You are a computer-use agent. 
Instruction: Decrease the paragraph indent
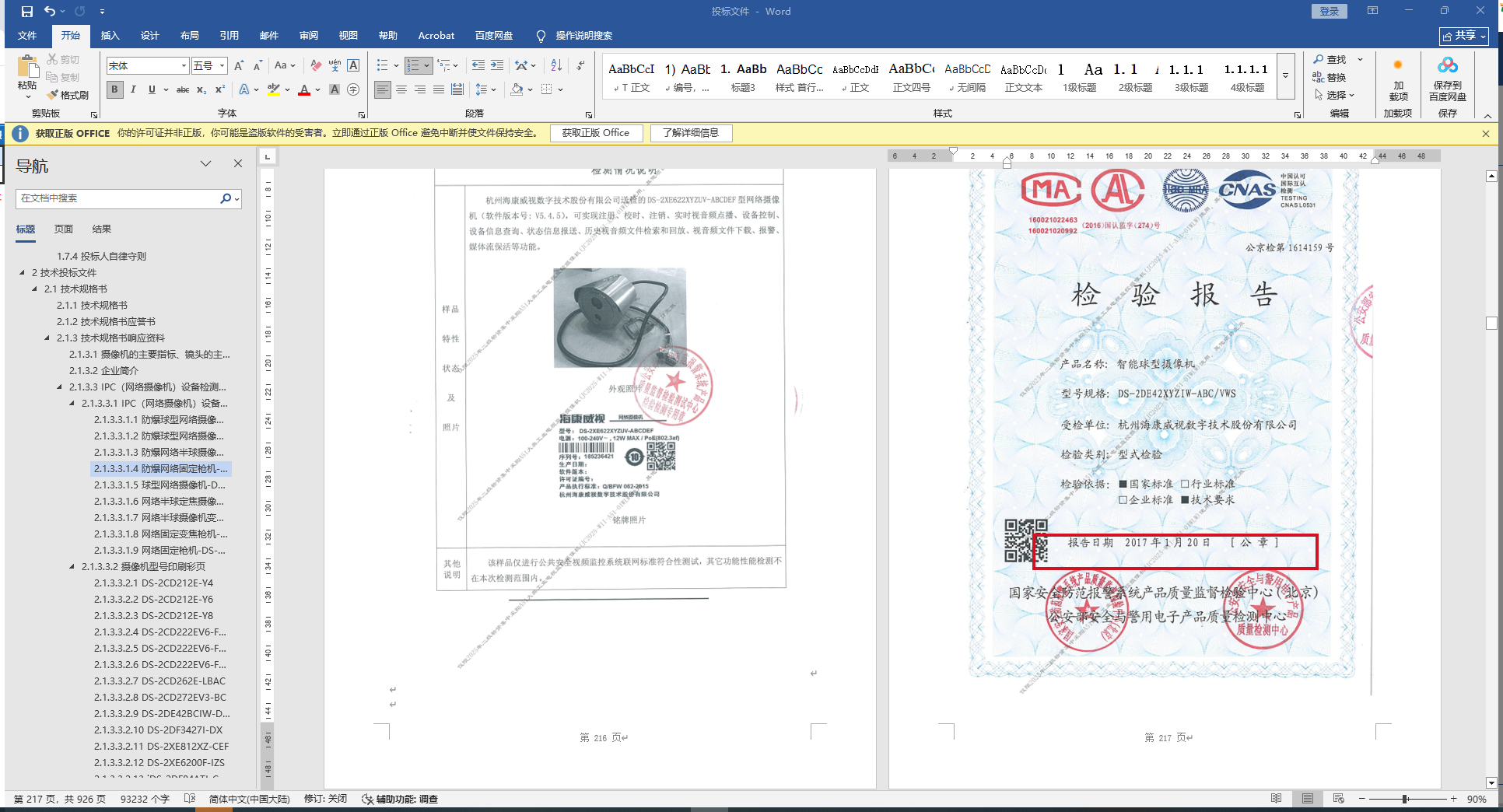pyautogui.click(x=478, y=66)
